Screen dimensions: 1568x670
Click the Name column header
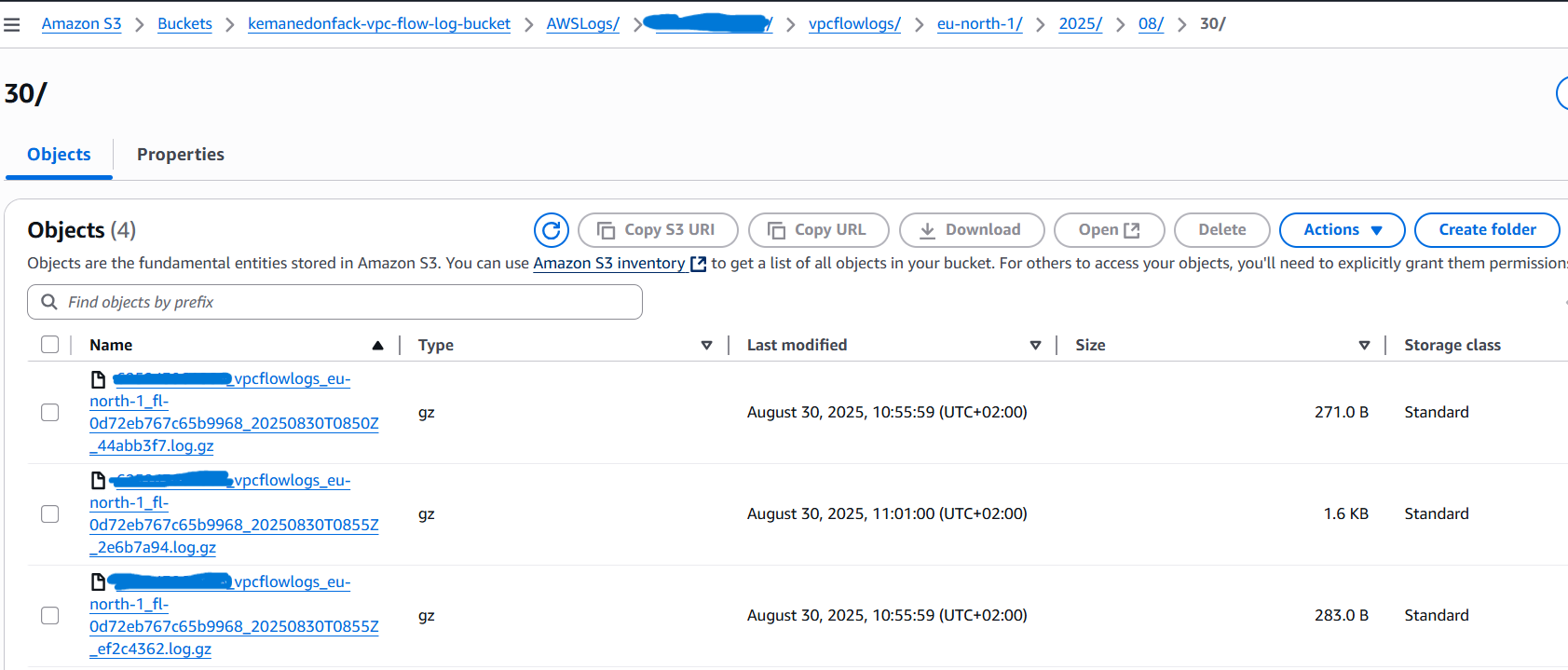(x=111, y=346)
